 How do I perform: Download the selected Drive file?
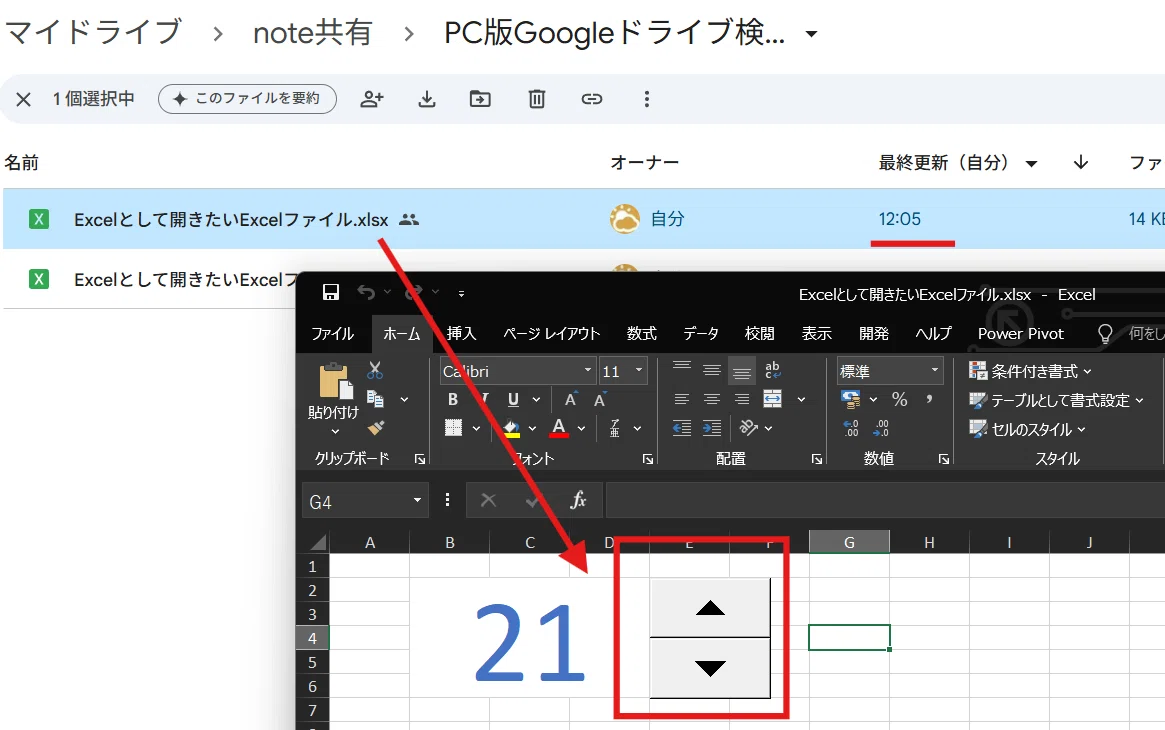[426, 99]
